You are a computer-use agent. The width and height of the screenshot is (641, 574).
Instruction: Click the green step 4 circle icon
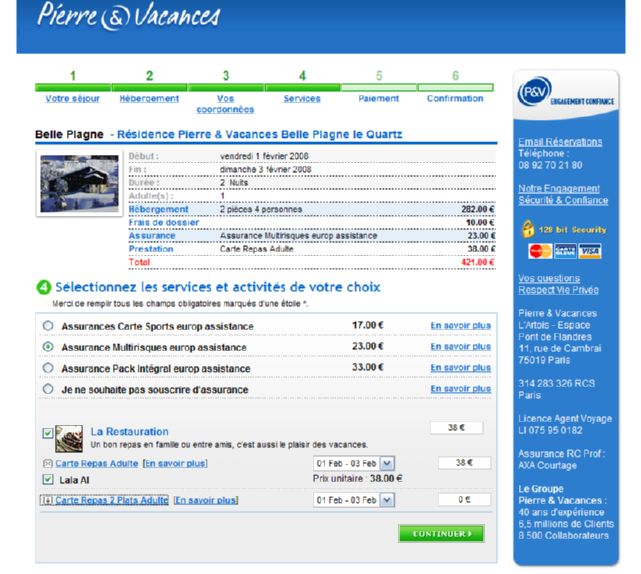44,287
